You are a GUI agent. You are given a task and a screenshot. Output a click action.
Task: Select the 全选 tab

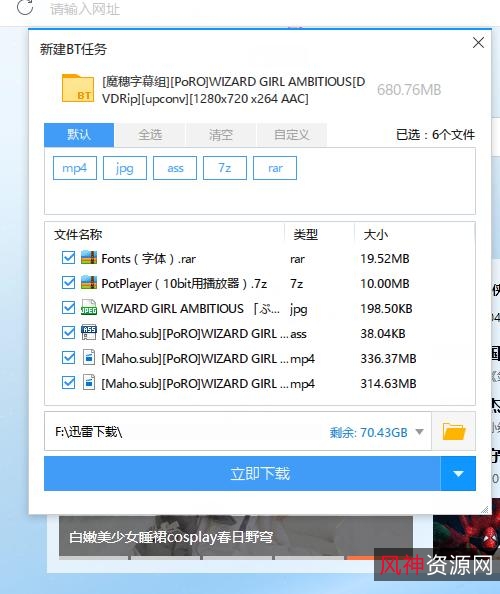tap(150, 134)
